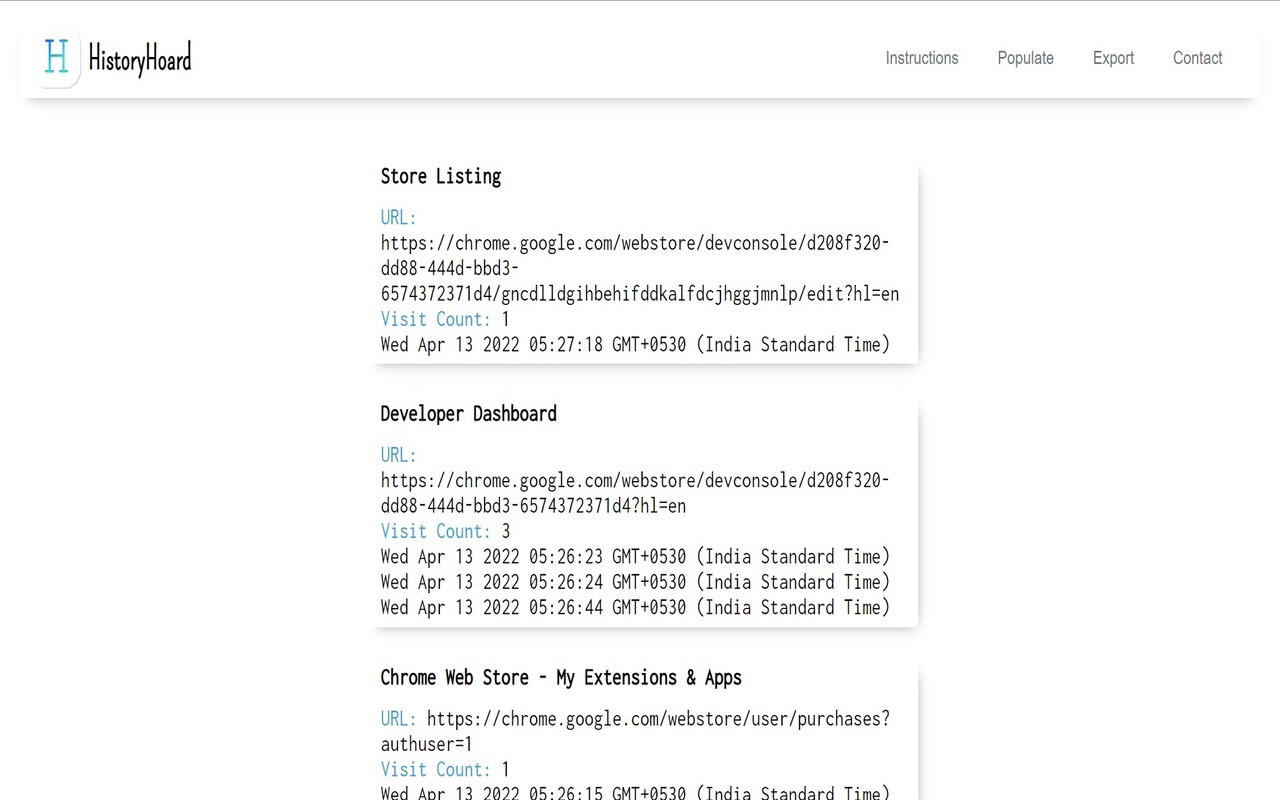The width and height of the screenshot is (1280, 800).
Task: Select the 05:26:44 visit timestamp
Action: pos(635,608)
